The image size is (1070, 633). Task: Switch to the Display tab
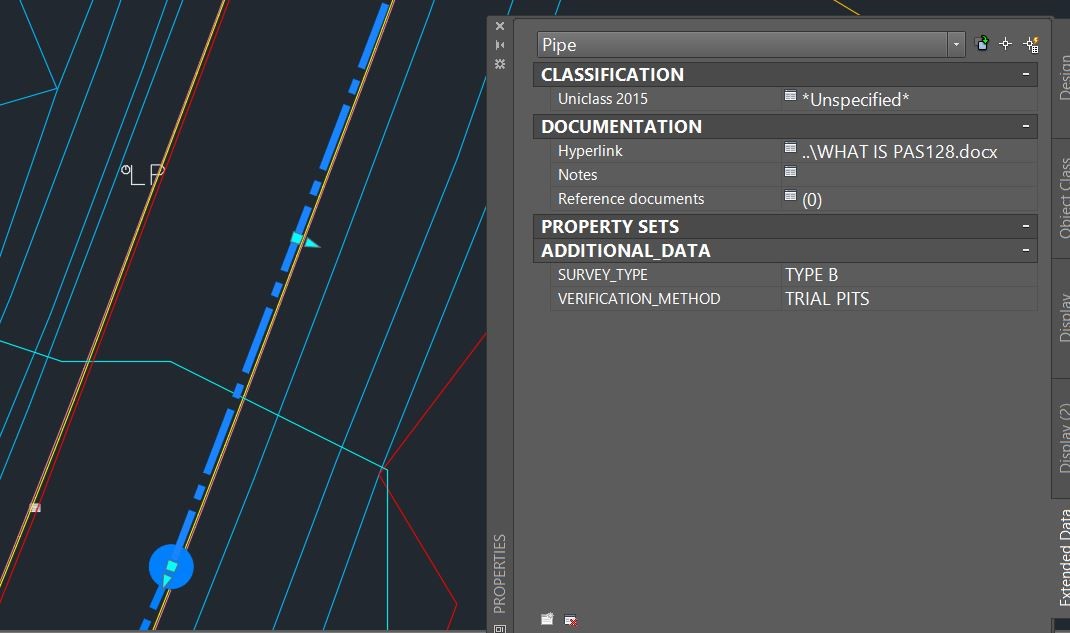(x=1062, y=317)
